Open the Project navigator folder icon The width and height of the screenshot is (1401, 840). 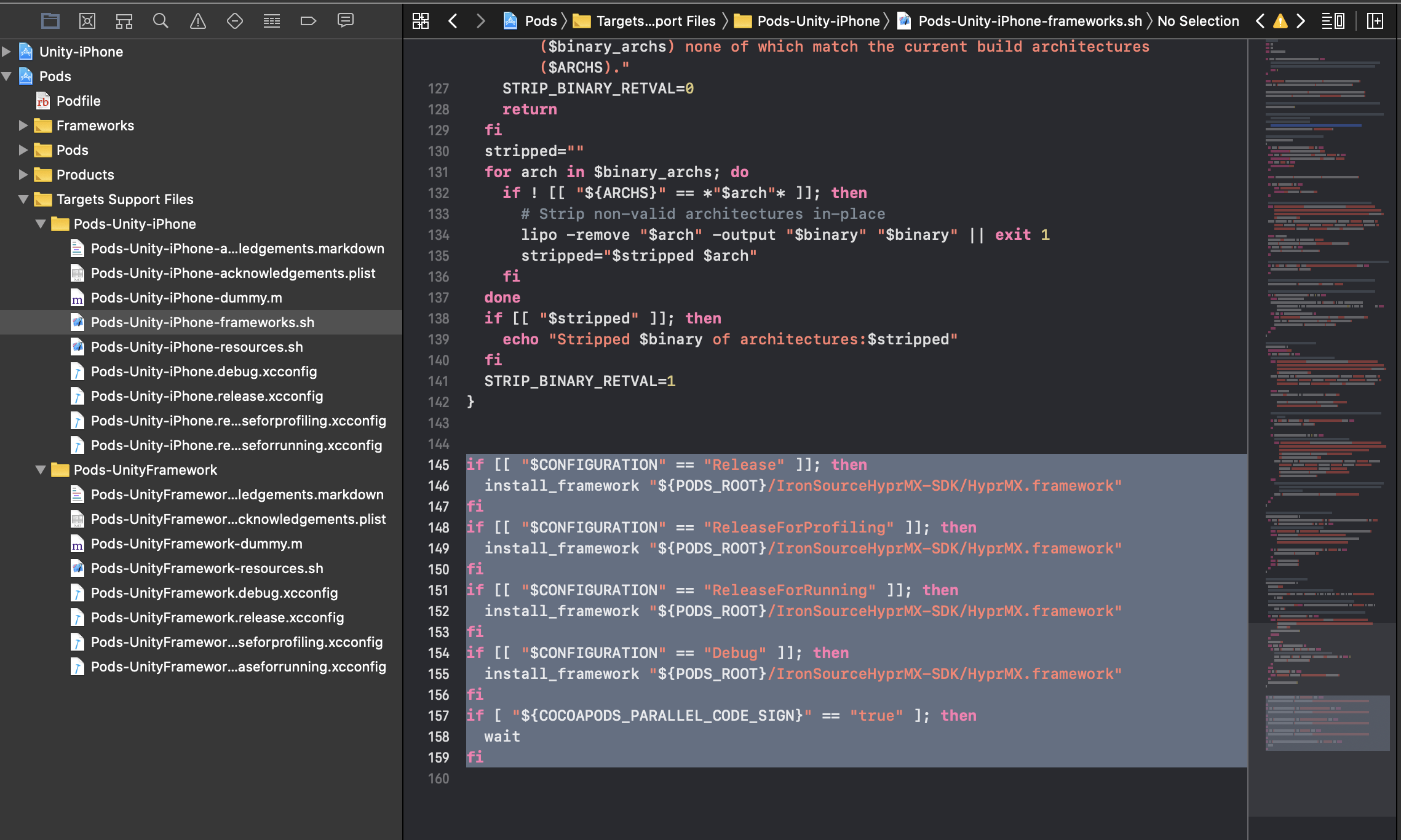(x=50, y=21)
